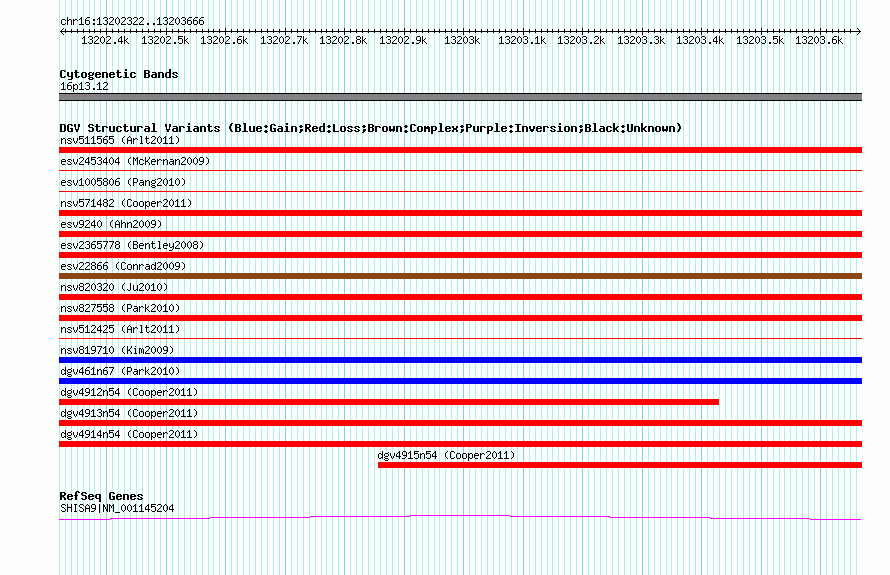Click the esv22866 (Conrad2009) label

pos(123,266)
